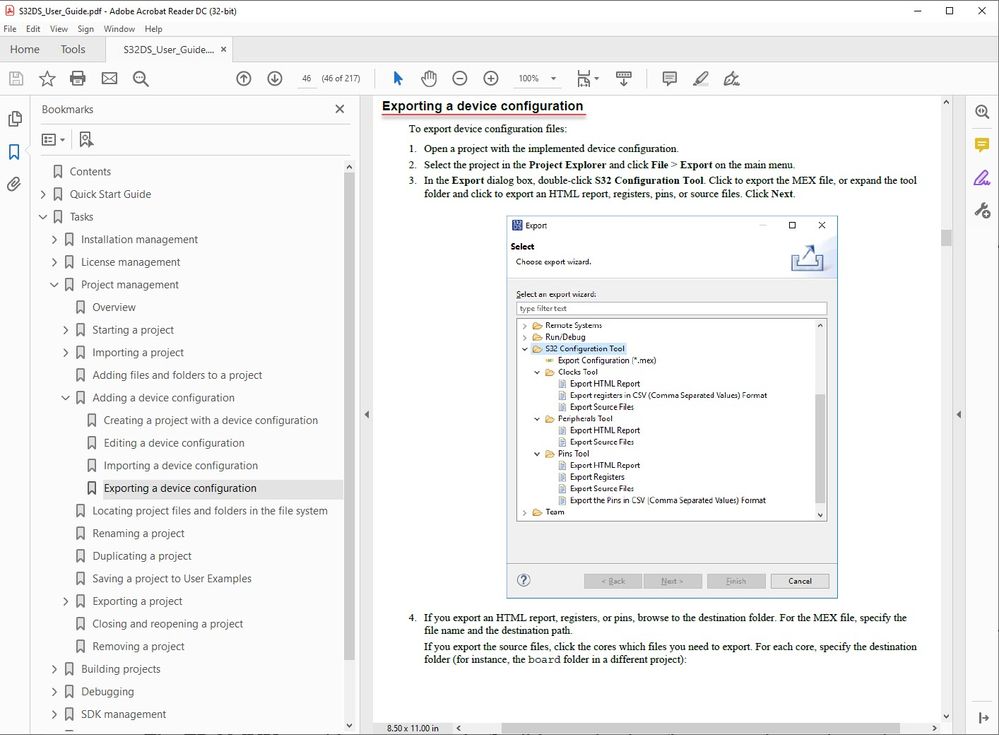Screen dimensions: 999x735
Task: Activate the Selection arrow tool
Action: point(398,78)
